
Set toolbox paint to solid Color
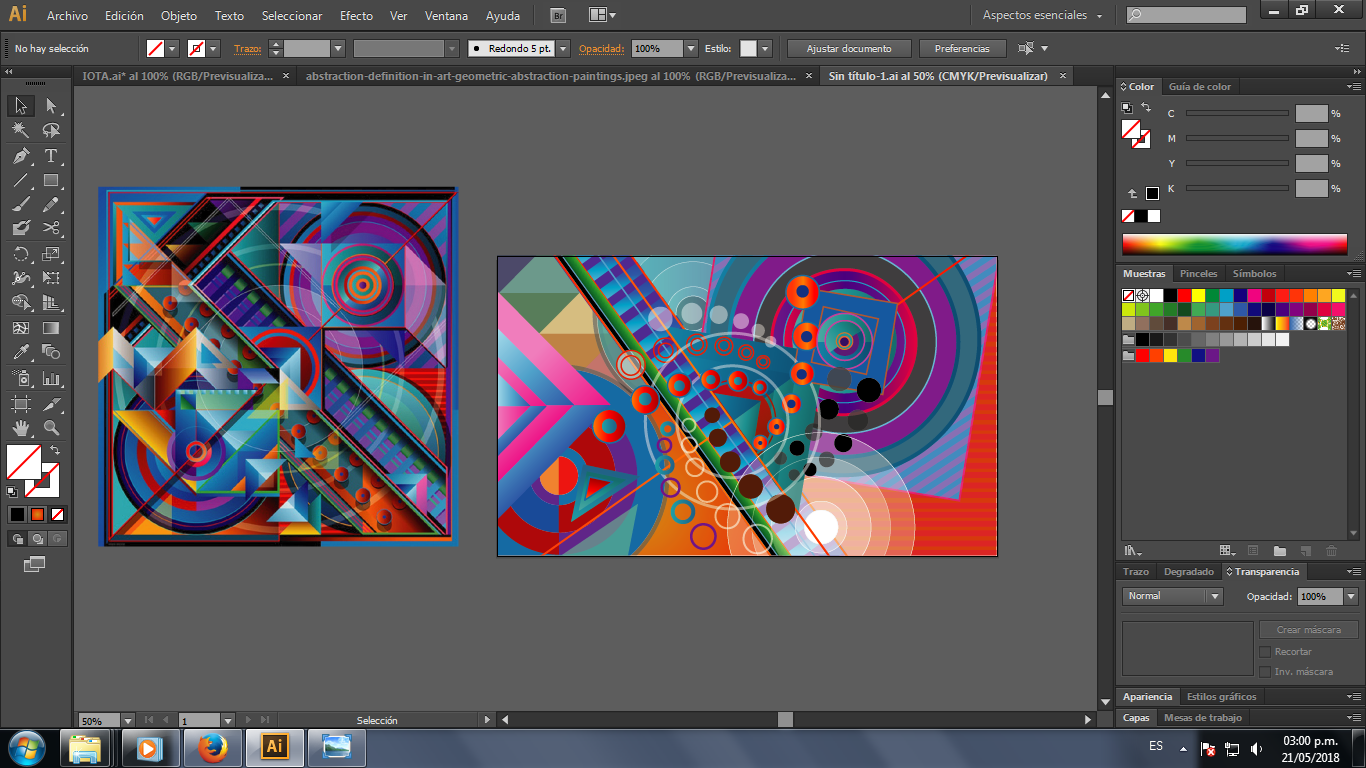(17, 515)
